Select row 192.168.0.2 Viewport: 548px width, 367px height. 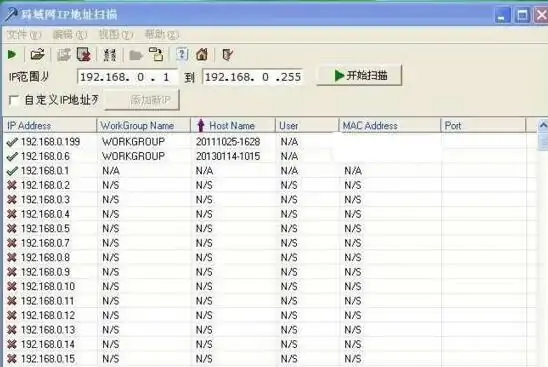pyautogui.click(x=270, y=185)
